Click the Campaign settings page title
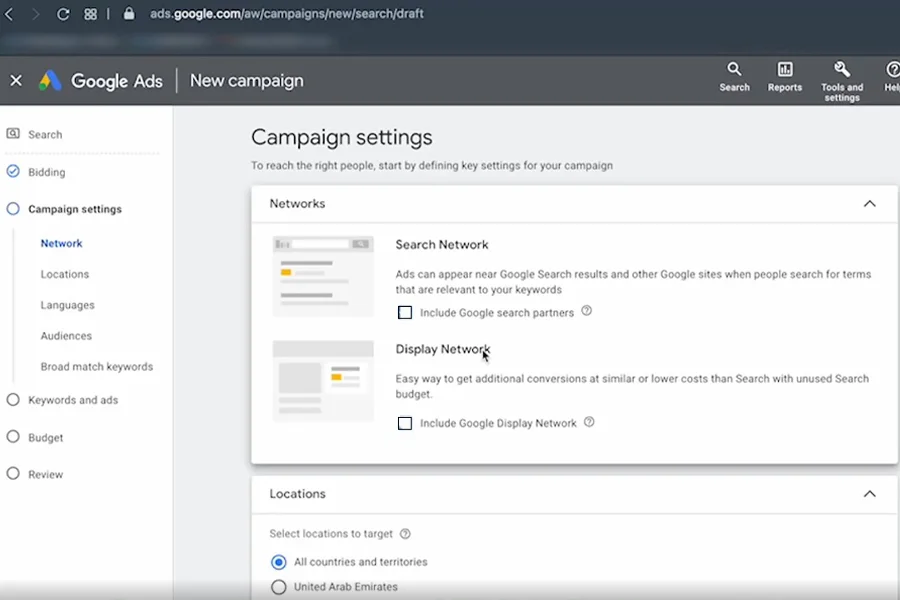The height and width of the screenshot is (600, 900). [342, 137]
